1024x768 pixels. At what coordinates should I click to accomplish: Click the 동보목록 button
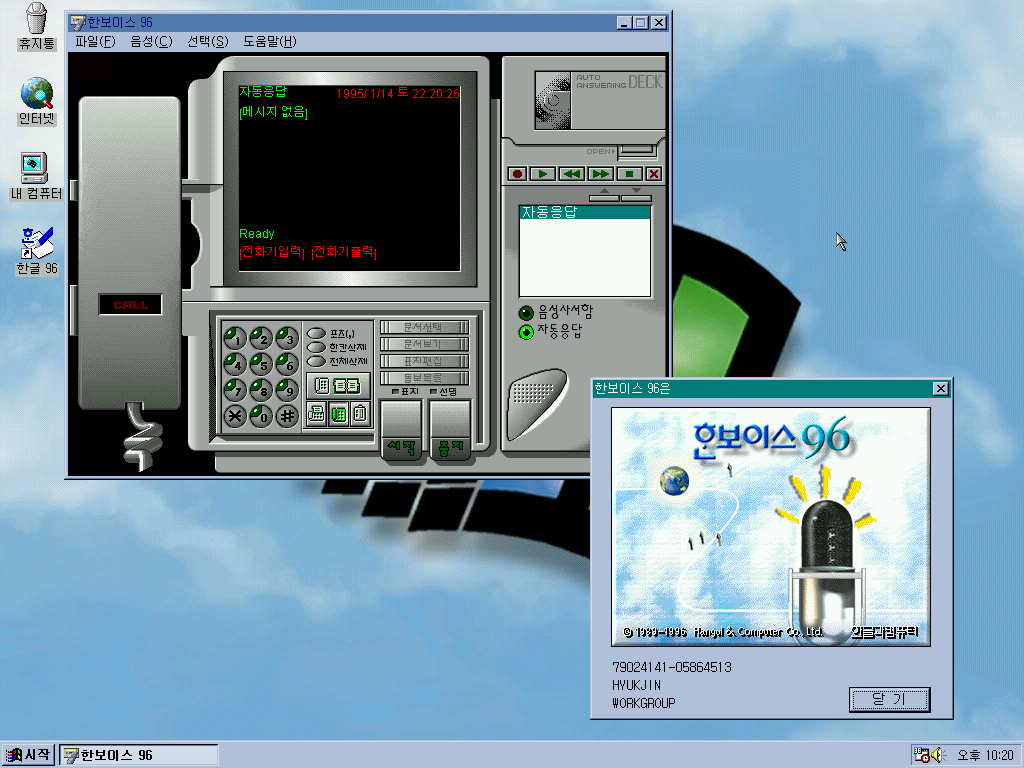[x=424, y=377]
